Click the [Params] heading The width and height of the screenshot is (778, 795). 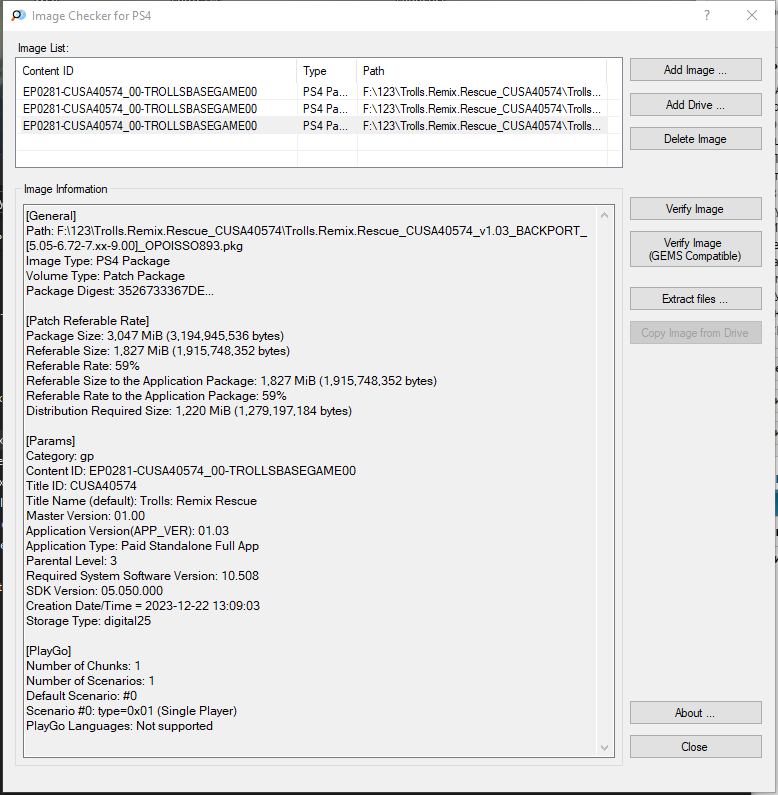[x=51, y=441]
